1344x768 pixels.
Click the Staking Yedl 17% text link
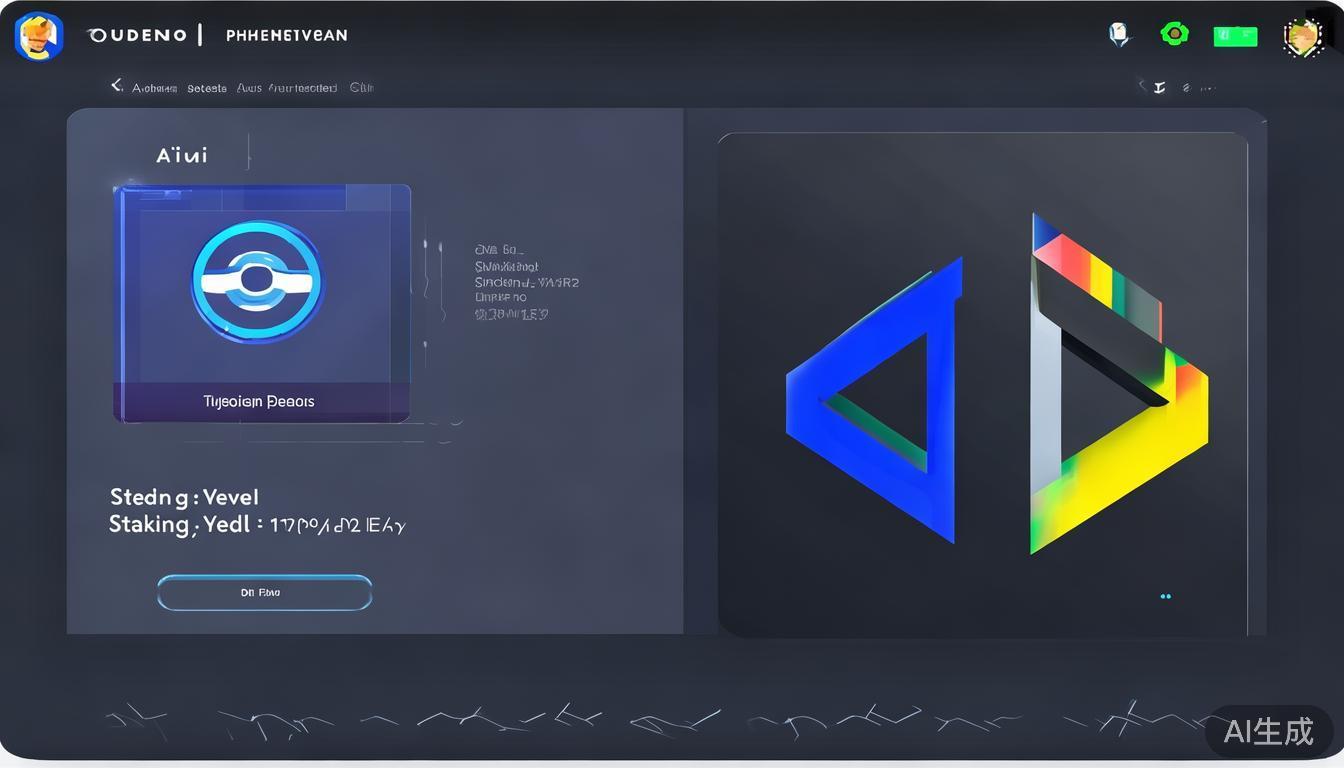256,523
